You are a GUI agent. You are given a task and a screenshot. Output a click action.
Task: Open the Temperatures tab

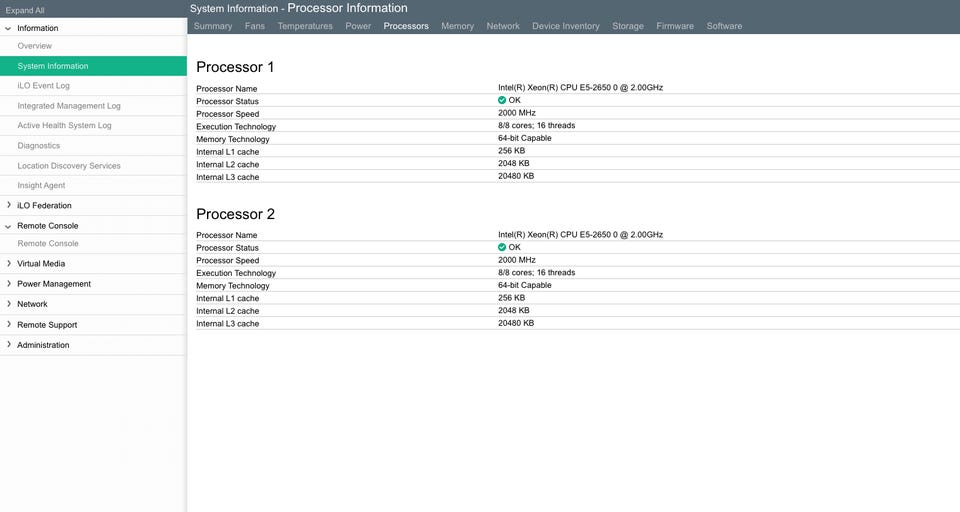click(x=305, y=26)
